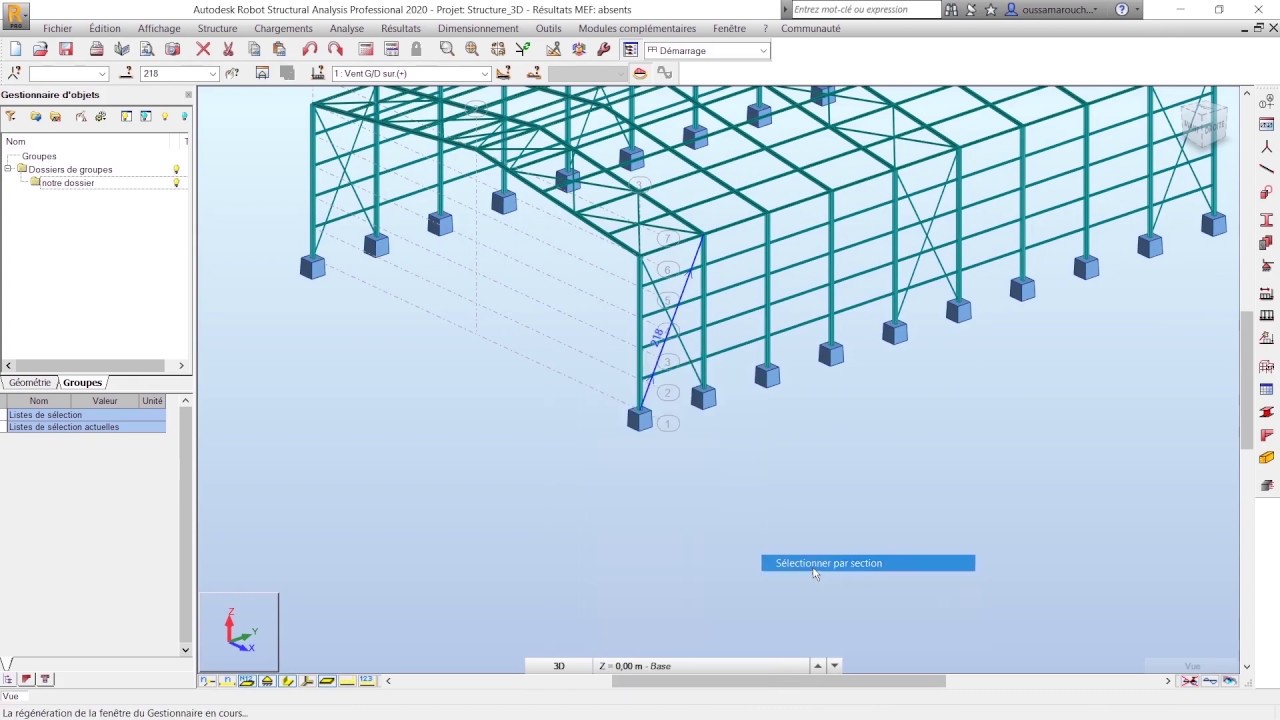
Task: Toggle visibility bulb for notre dossier
Action: (177, 183)
